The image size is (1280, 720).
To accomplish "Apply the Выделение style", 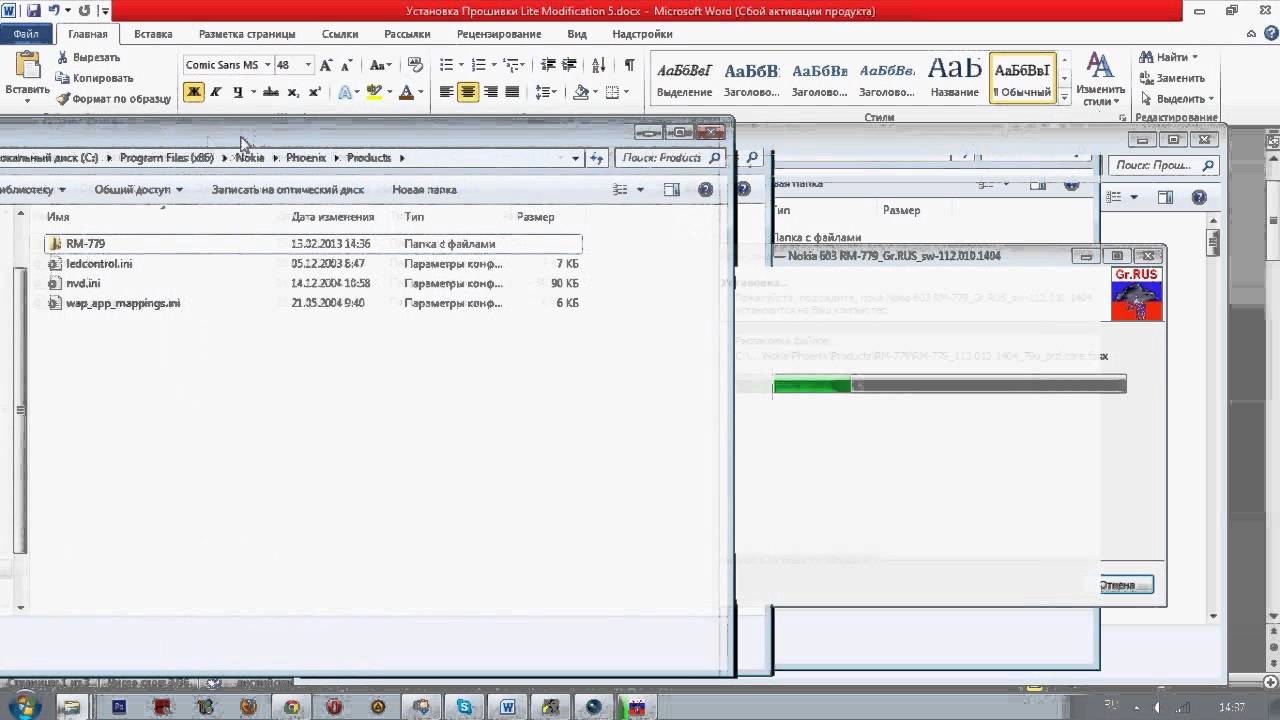I will point(684,78).
